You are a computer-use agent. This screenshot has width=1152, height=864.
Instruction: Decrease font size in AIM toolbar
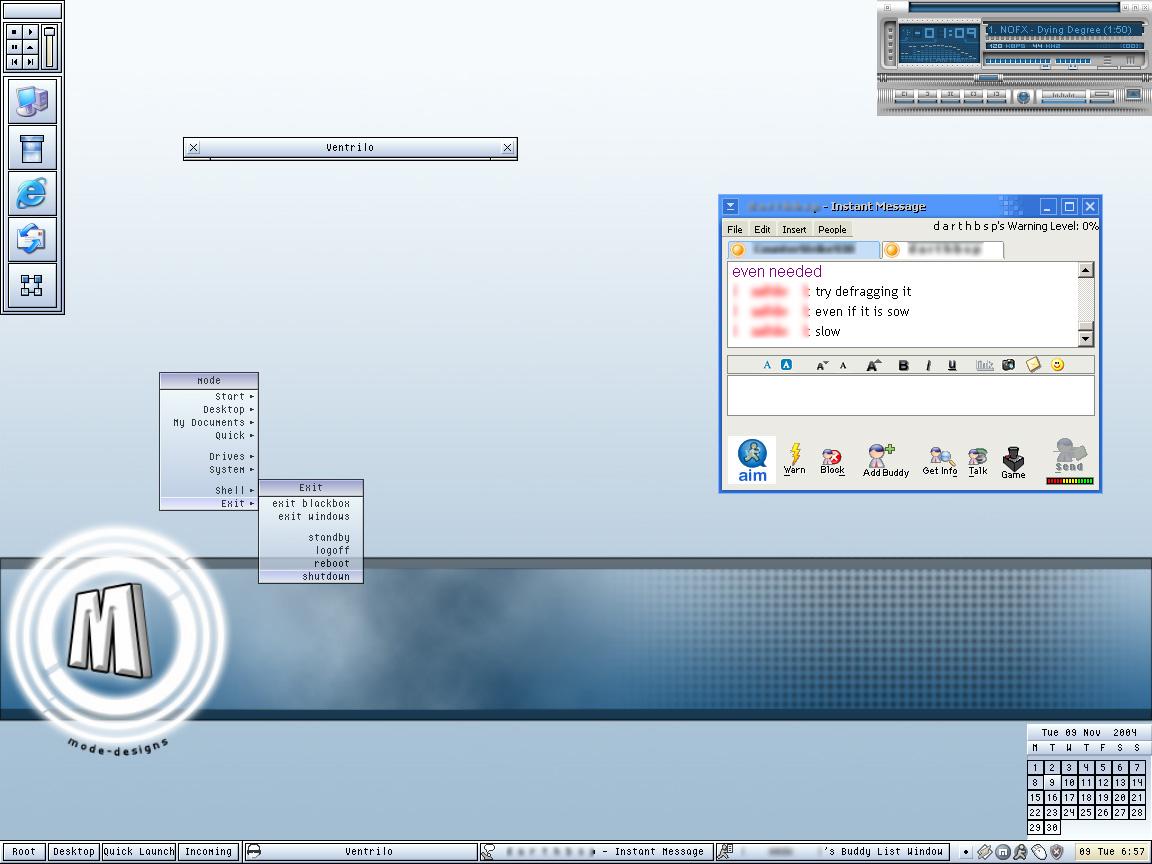(822, 365)
